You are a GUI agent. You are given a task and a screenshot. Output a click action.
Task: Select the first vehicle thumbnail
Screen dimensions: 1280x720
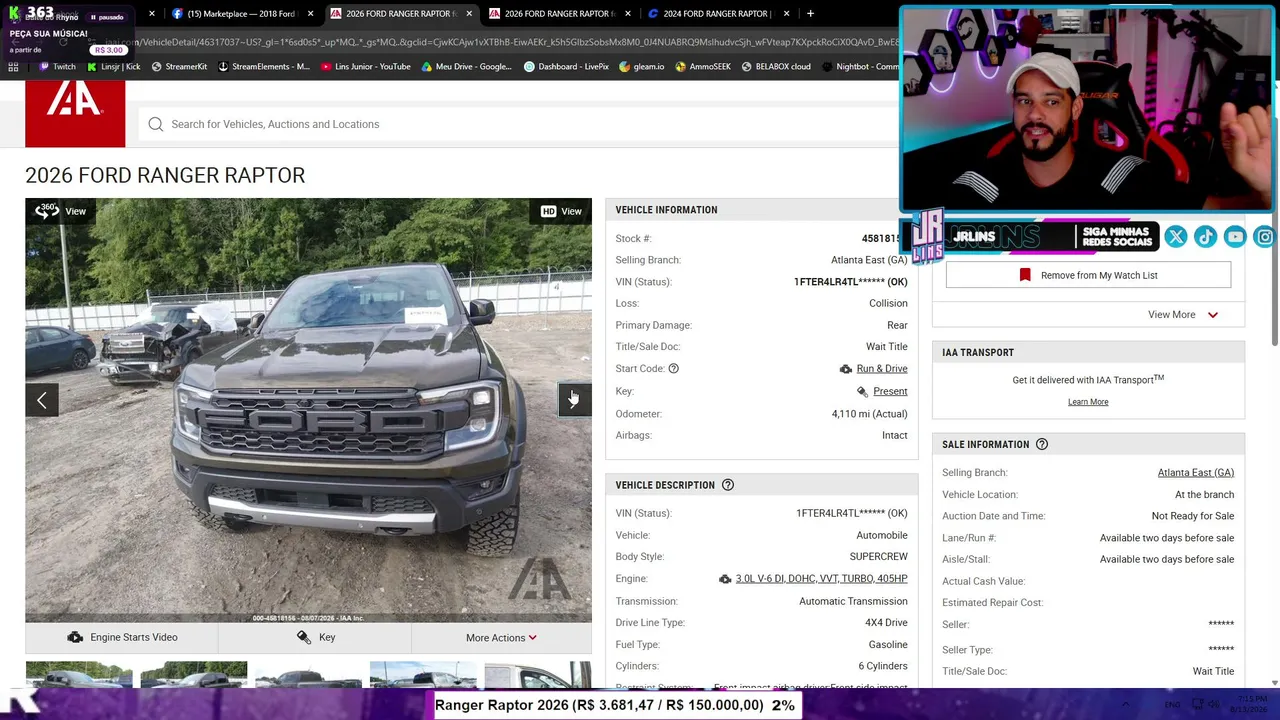(x=79, y=675)
